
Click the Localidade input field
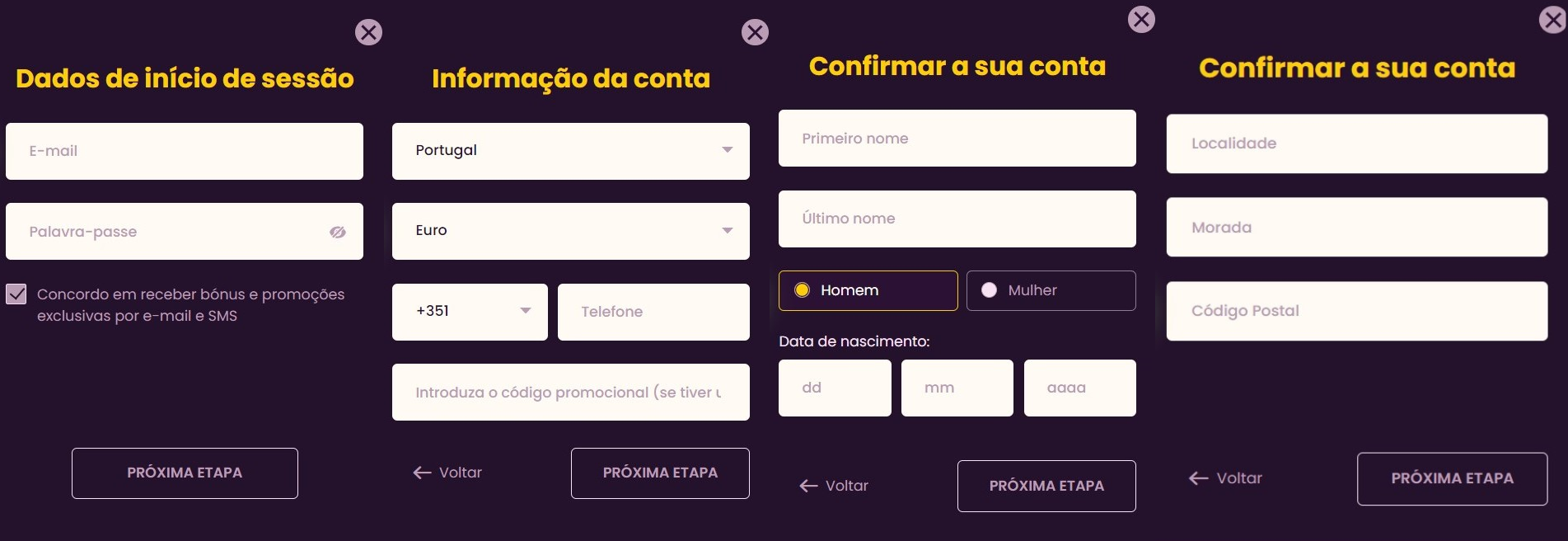(1356, 143)
